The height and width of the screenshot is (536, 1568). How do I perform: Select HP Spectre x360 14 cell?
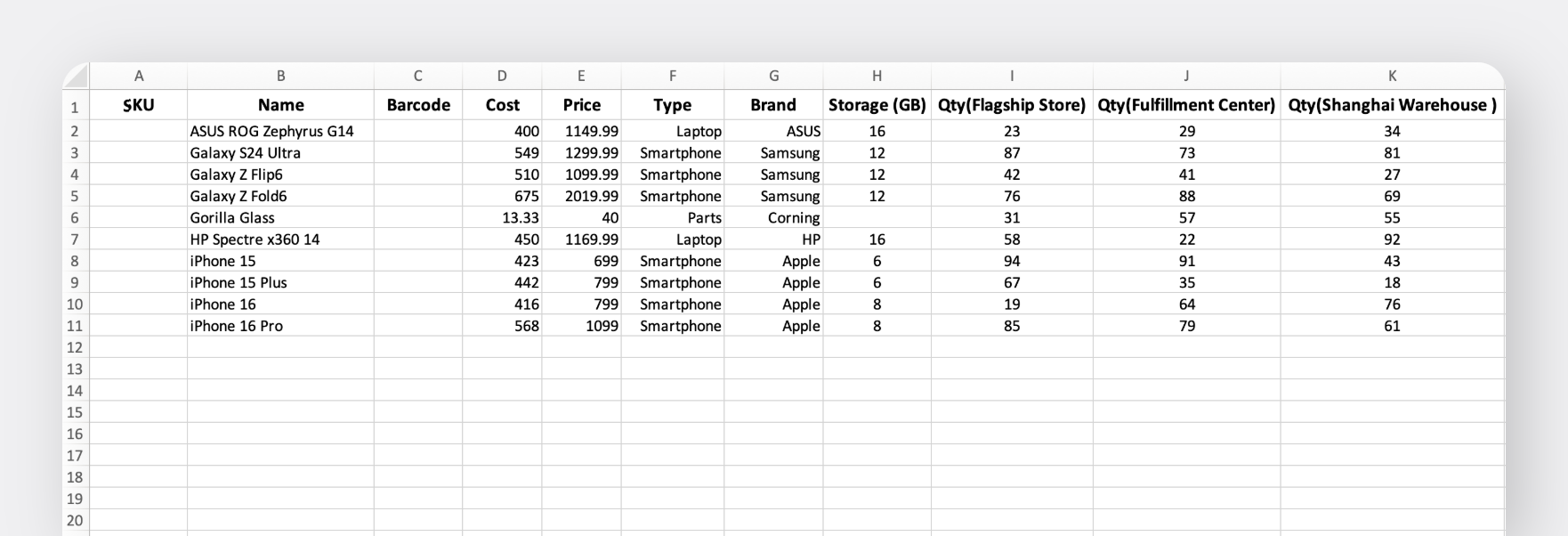280,240
